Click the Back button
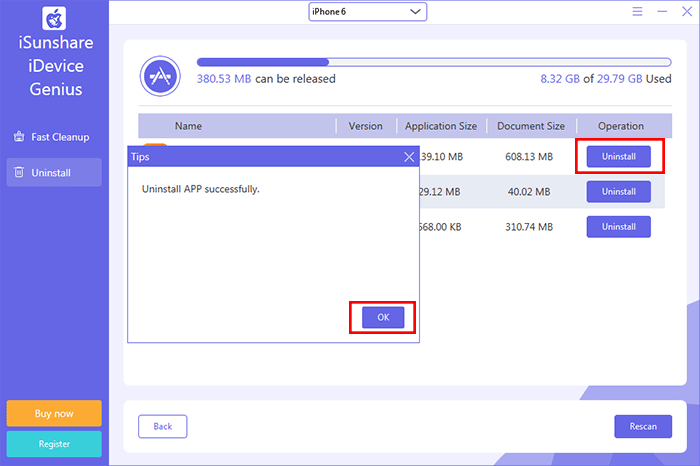The image size is (700, 466). [162, 427]
